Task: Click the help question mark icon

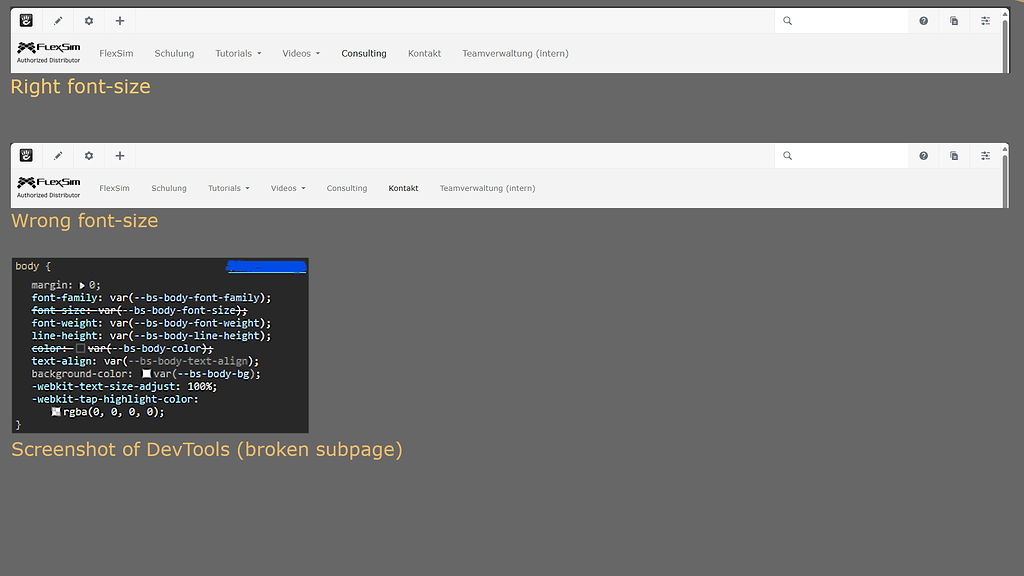Action: coord(923,20)
